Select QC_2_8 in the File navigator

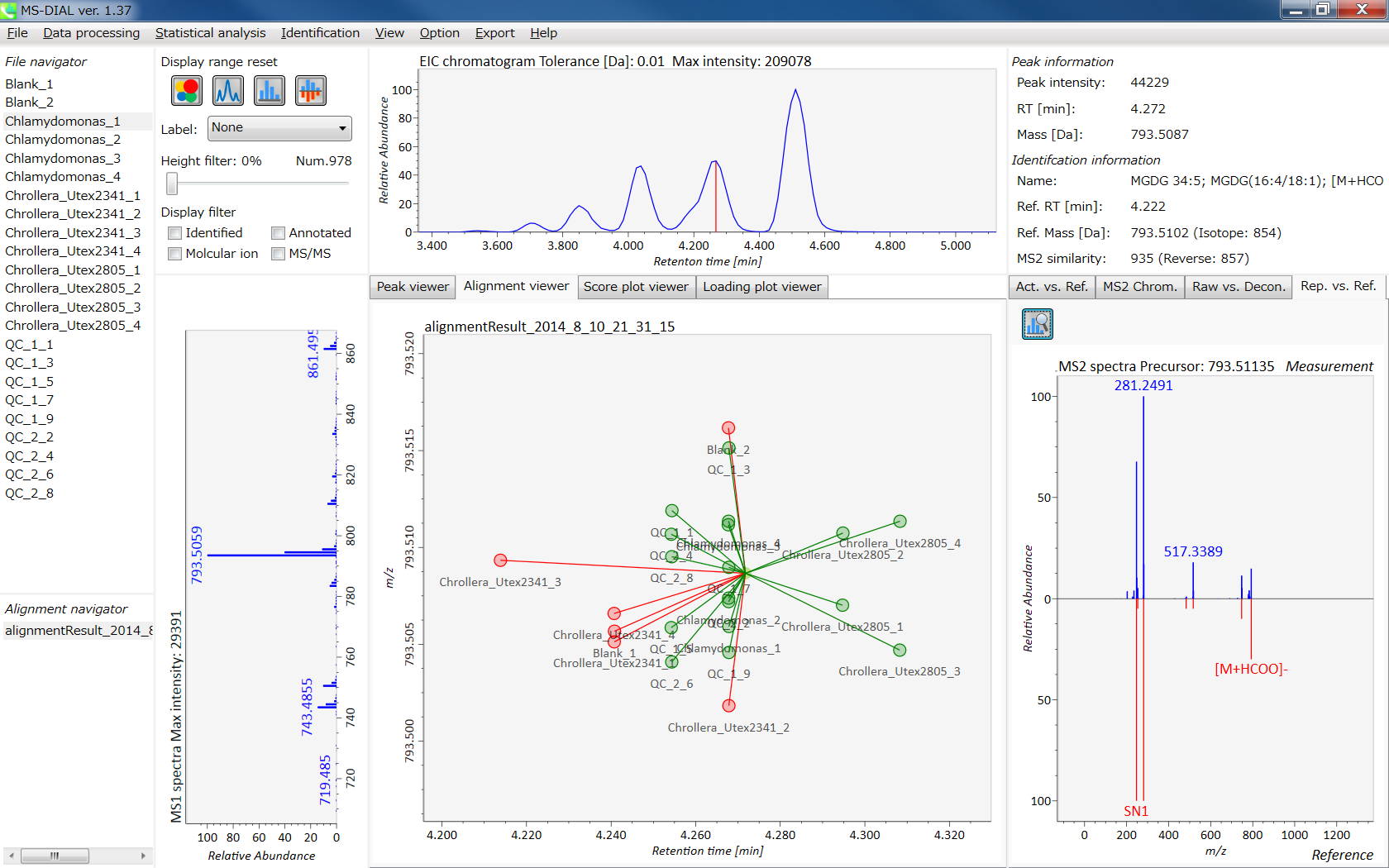pyautogui.click(x=29, y=494)
